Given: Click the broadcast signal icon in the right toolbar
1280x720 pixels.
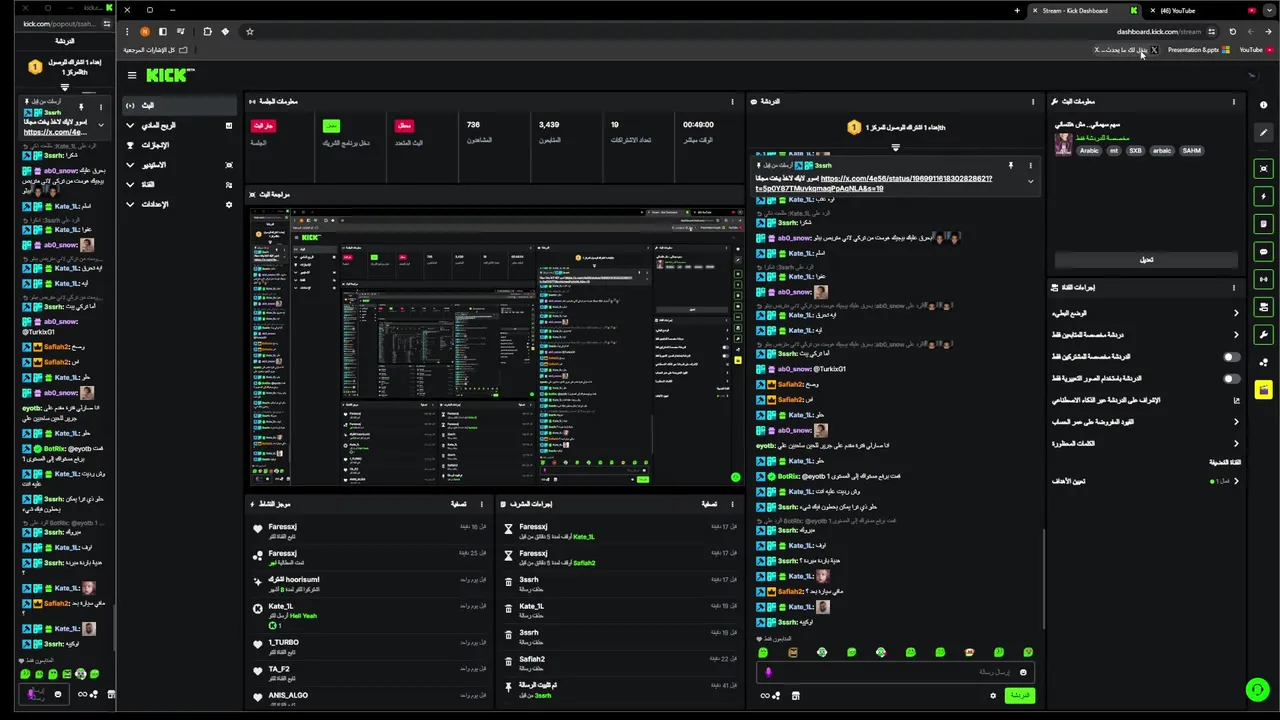Looking at the screenshot, I should 1264,279.
